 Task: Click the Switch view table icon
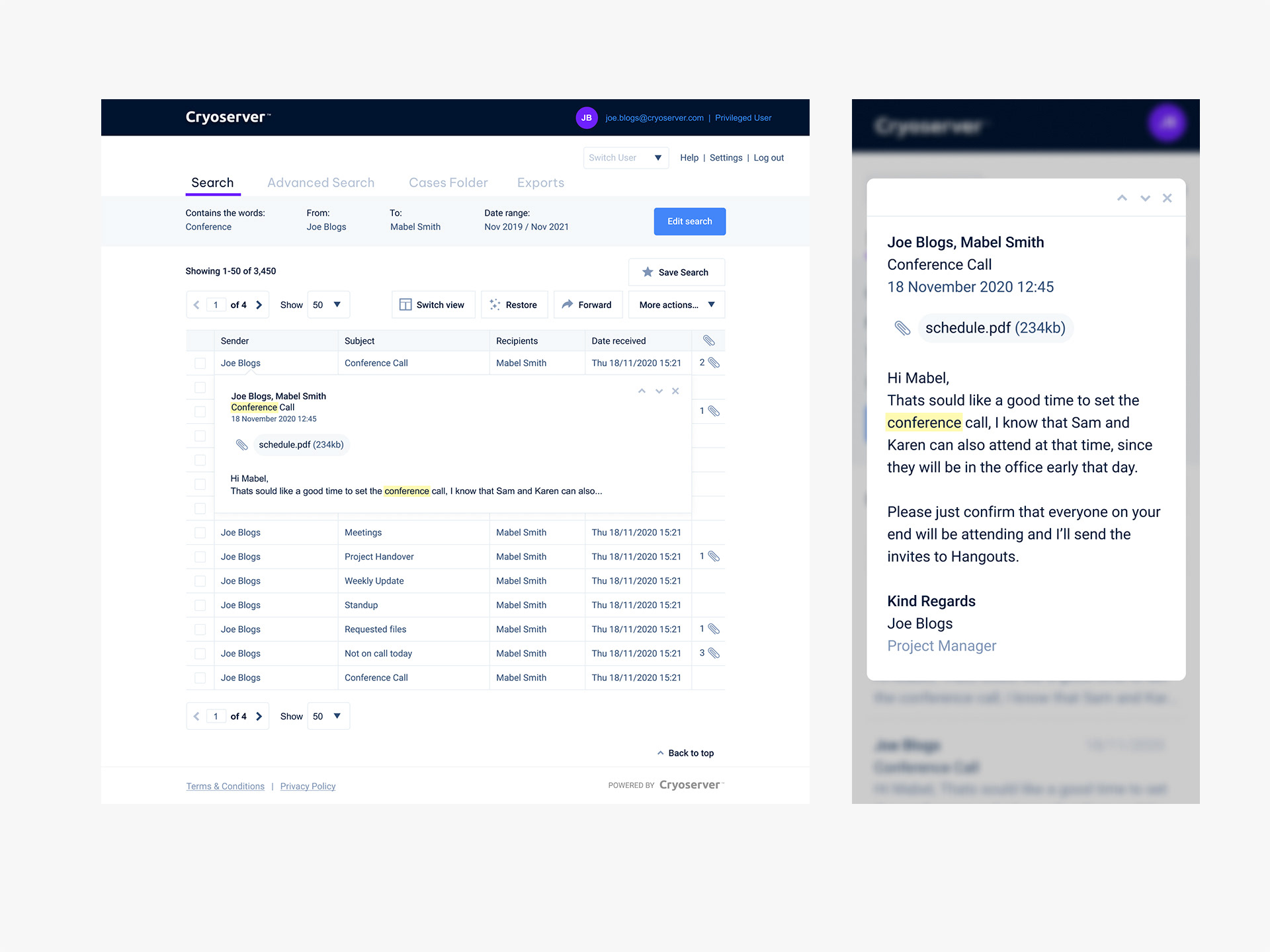pos(405,305)
